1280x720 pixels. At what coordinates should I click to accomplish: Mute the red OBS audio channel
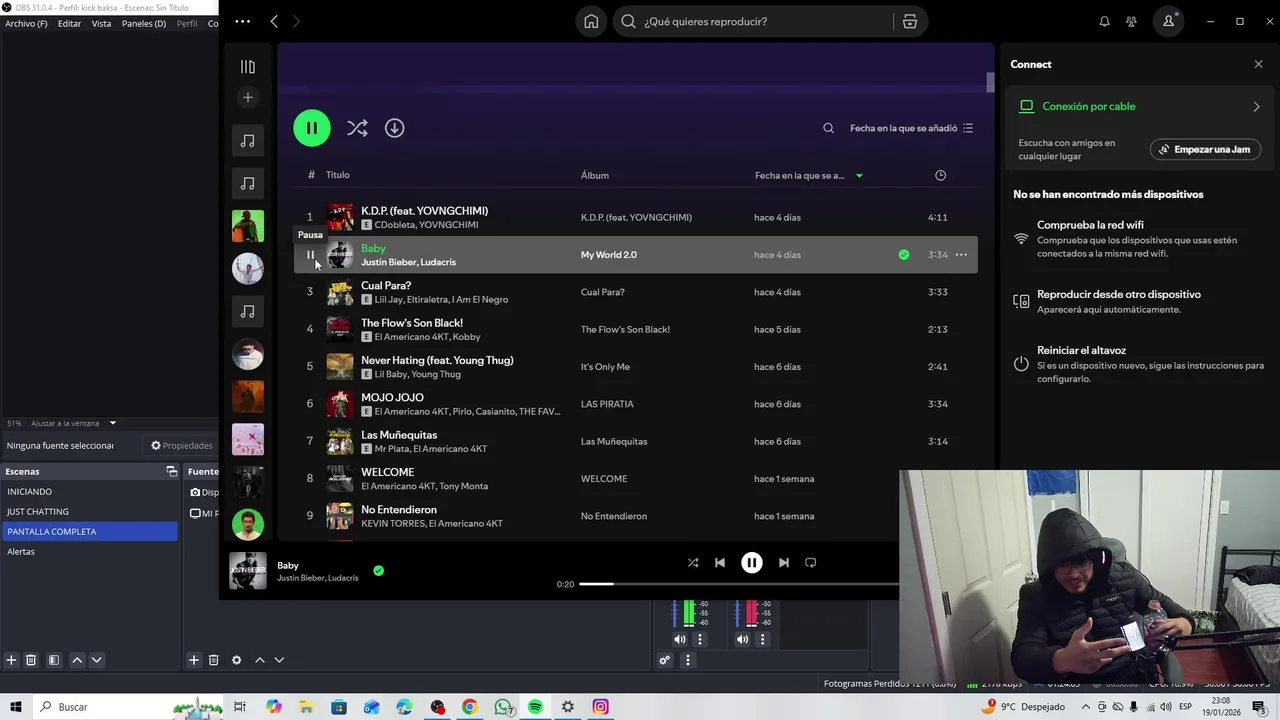tap(742, 639)
